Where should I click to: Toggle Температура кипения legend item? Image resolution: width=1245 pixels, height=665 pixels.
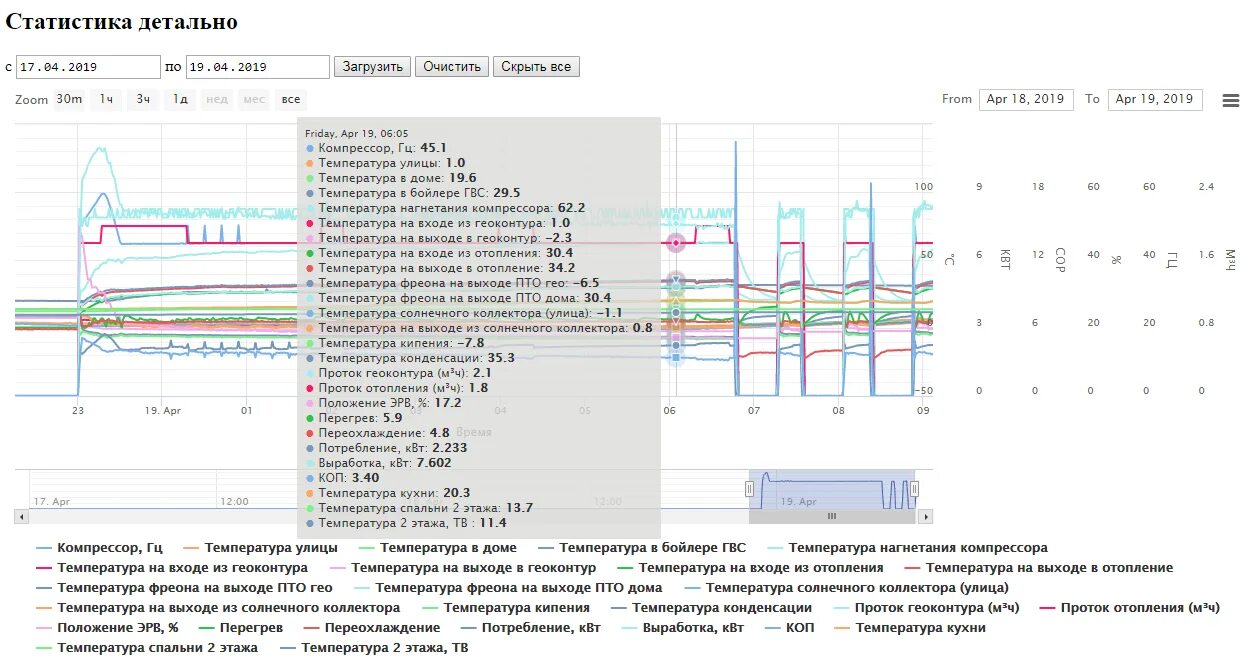point(506,608)
